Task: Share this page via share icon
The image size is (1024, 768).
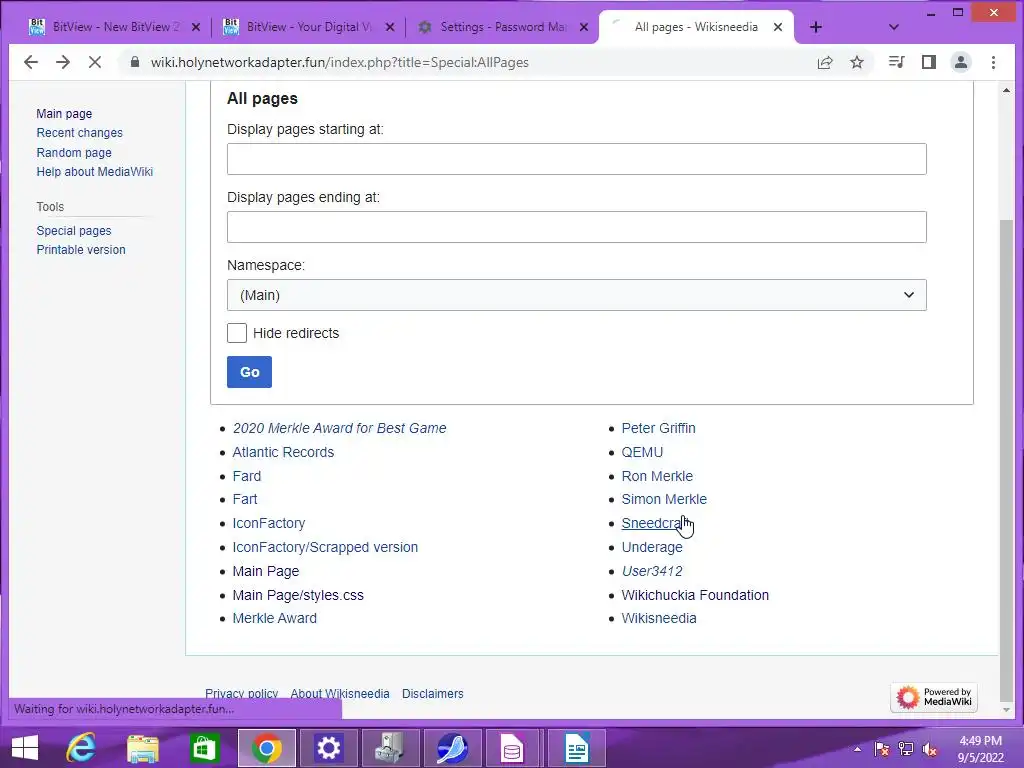Action: click(825, 63)
